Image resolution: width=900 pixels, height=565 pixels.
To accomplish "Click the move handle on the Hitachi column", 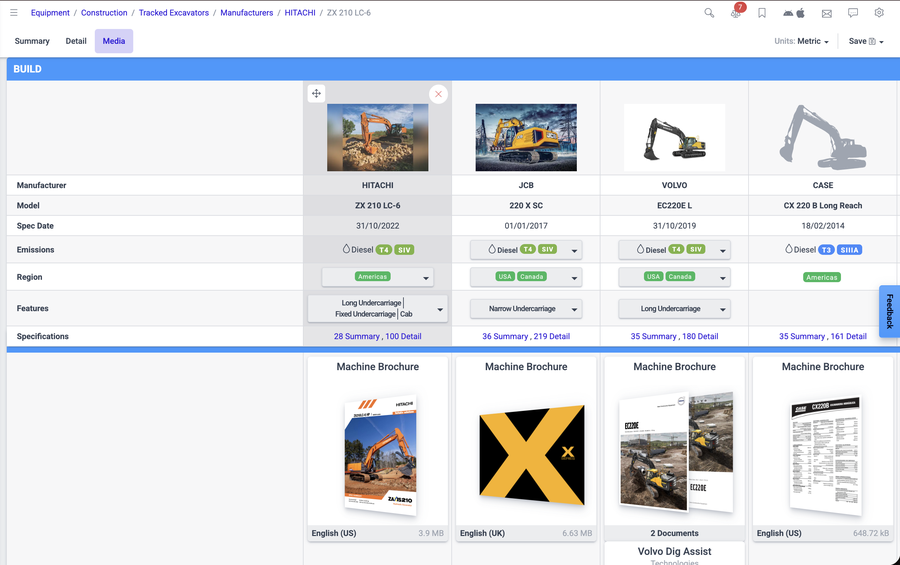I will click(x=316, y=94).
